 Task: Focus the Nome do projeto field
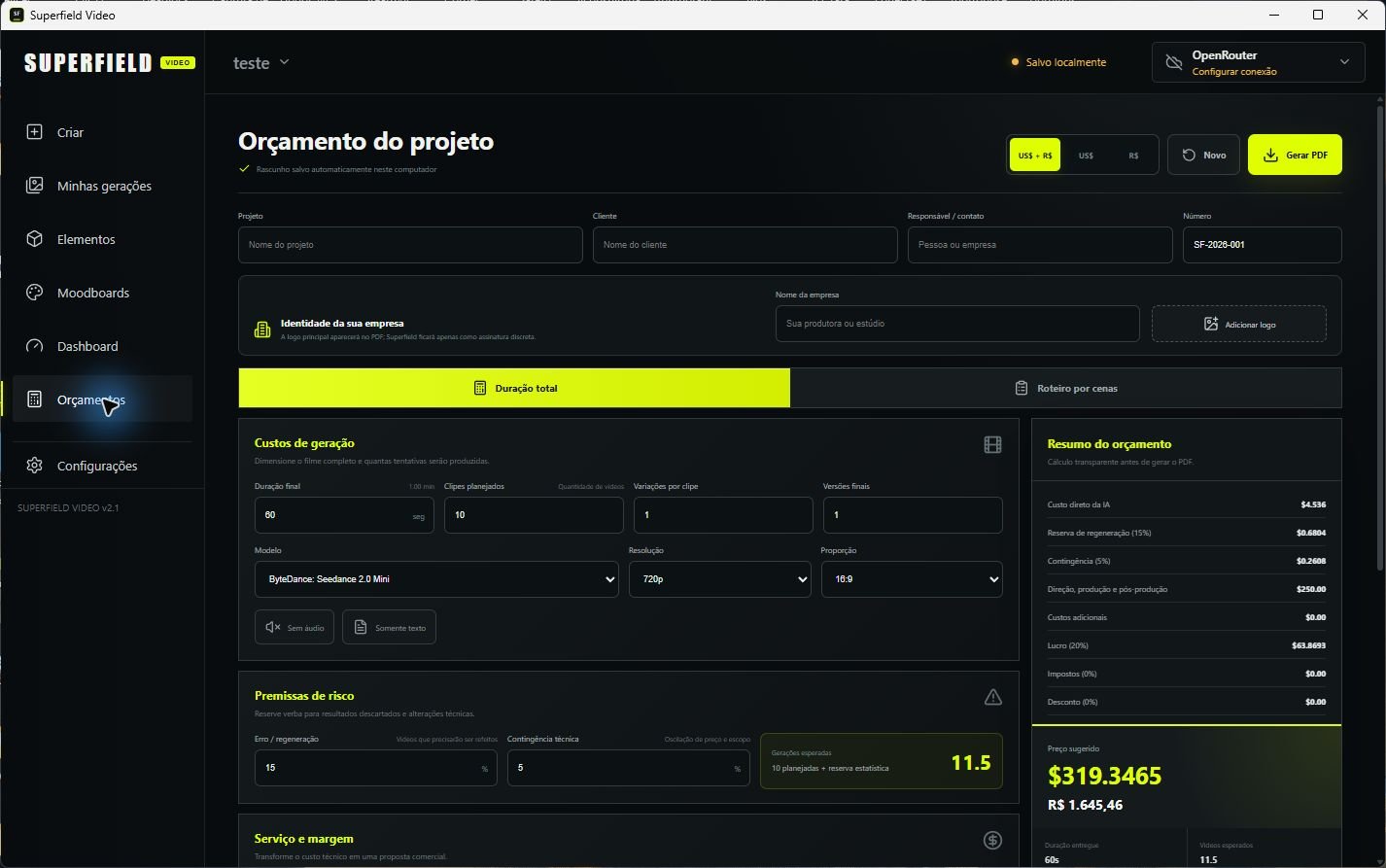coord(410,245)
